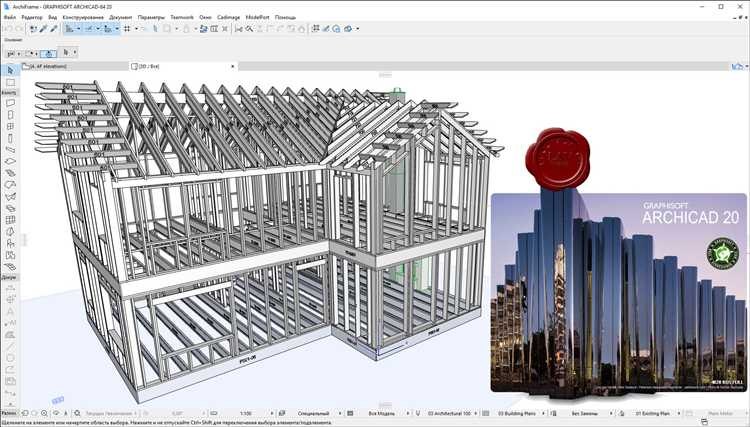
Task: Pick up parameters with the eyedropper icon
Action: (43, 29)
